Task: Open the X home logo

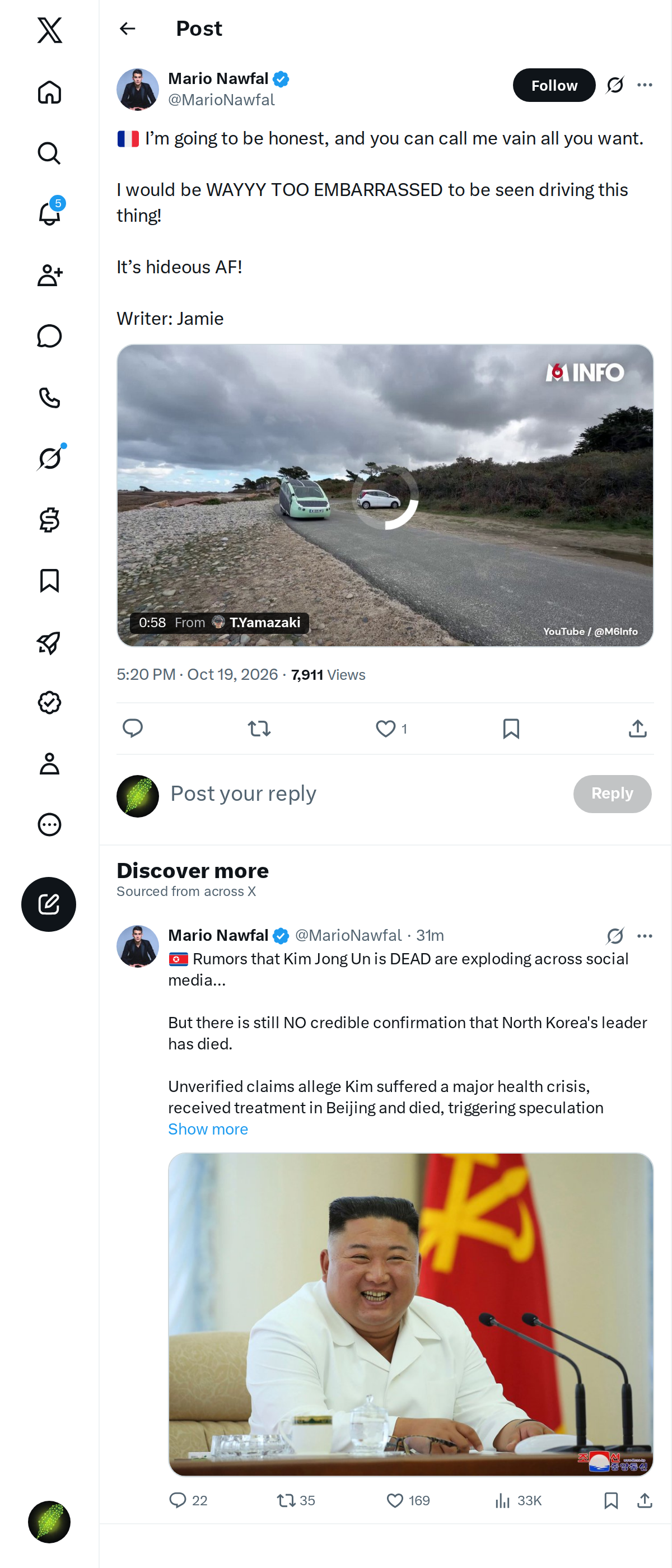Action: [x=49, y=30]
